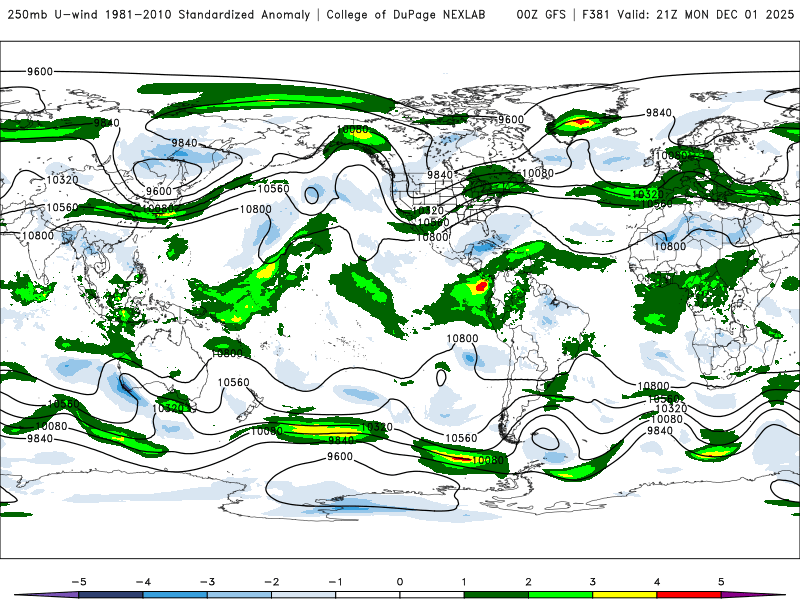Click the '250mb U-wind 1981-2010 Standardized Anomaly' title
This screenshot has height=600, width=800.
tap(159, 14)
